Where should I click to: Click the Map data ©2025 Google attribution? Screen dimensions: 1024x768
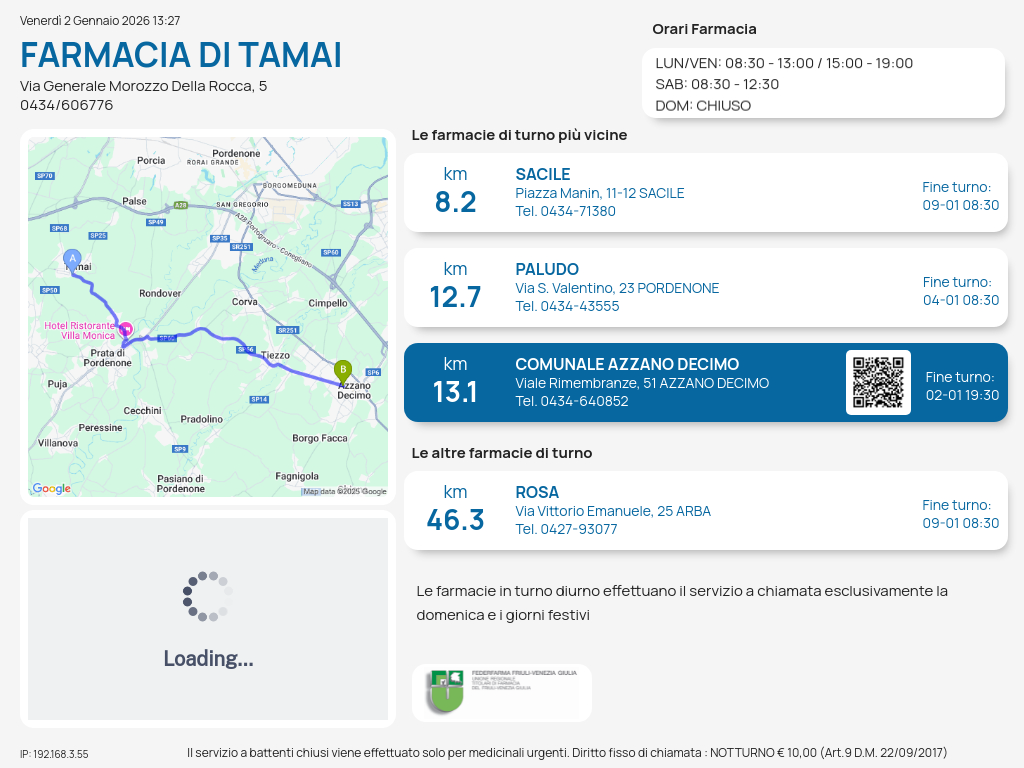345,491
